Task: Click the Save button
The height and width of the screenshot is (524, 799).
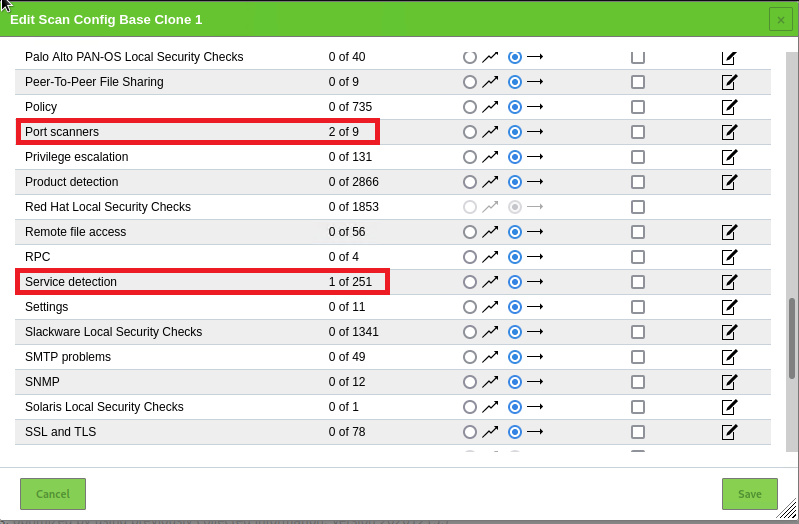Action: click(749, 494)
